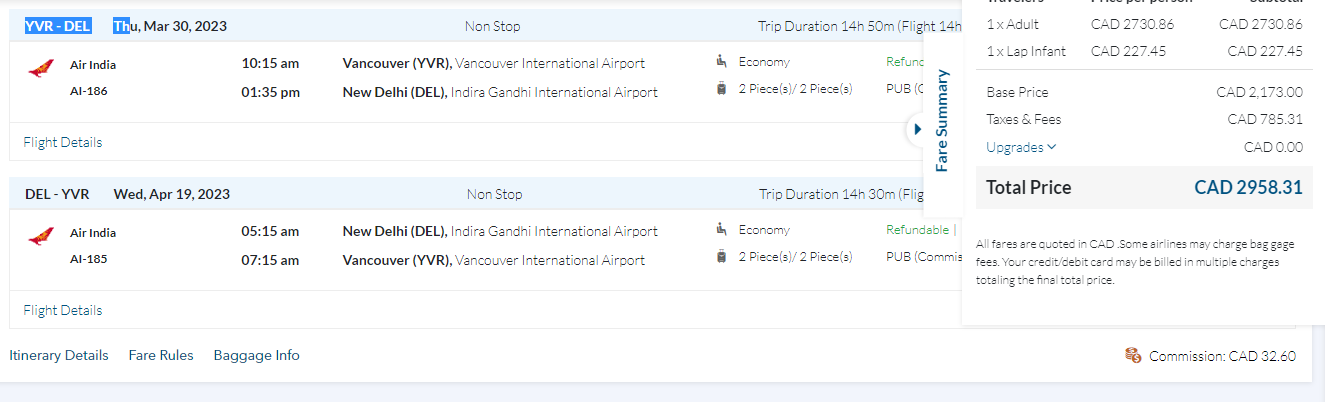Switch to the Itinerary Details tab

pos(59,355)
